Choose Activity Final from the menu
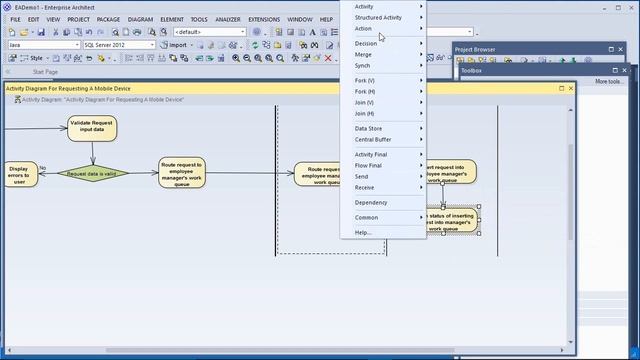Viewport: 640px width, 360px height. 383,154
